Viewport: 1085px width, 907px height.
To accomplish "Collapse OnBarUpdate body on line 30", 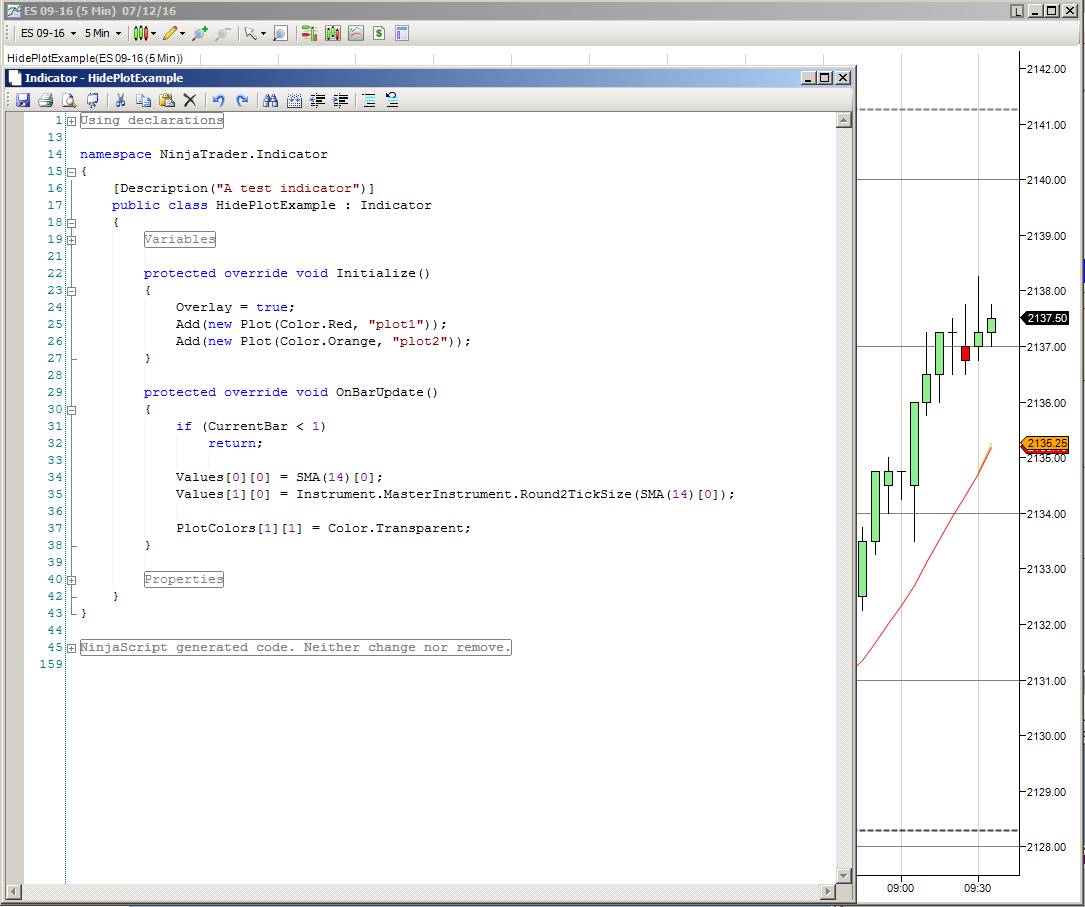I will click(x=71, y=410).
